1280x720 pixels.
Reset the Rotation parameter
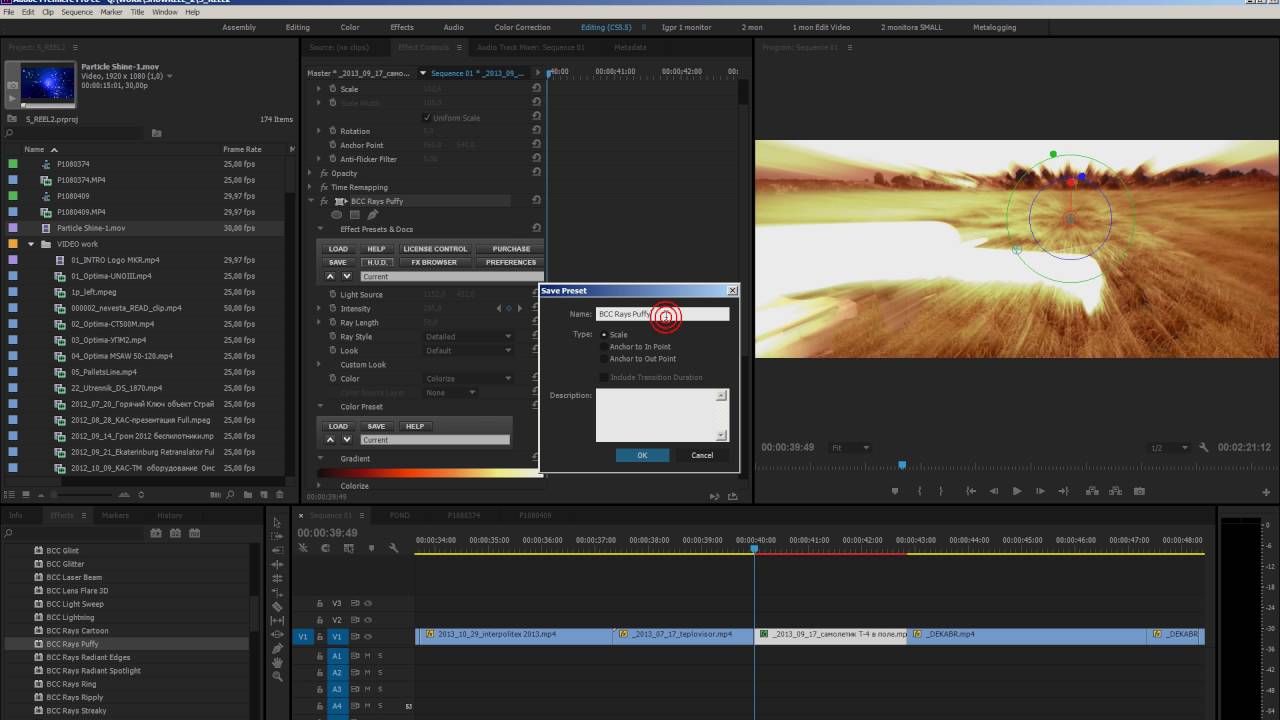coord(536,130)
